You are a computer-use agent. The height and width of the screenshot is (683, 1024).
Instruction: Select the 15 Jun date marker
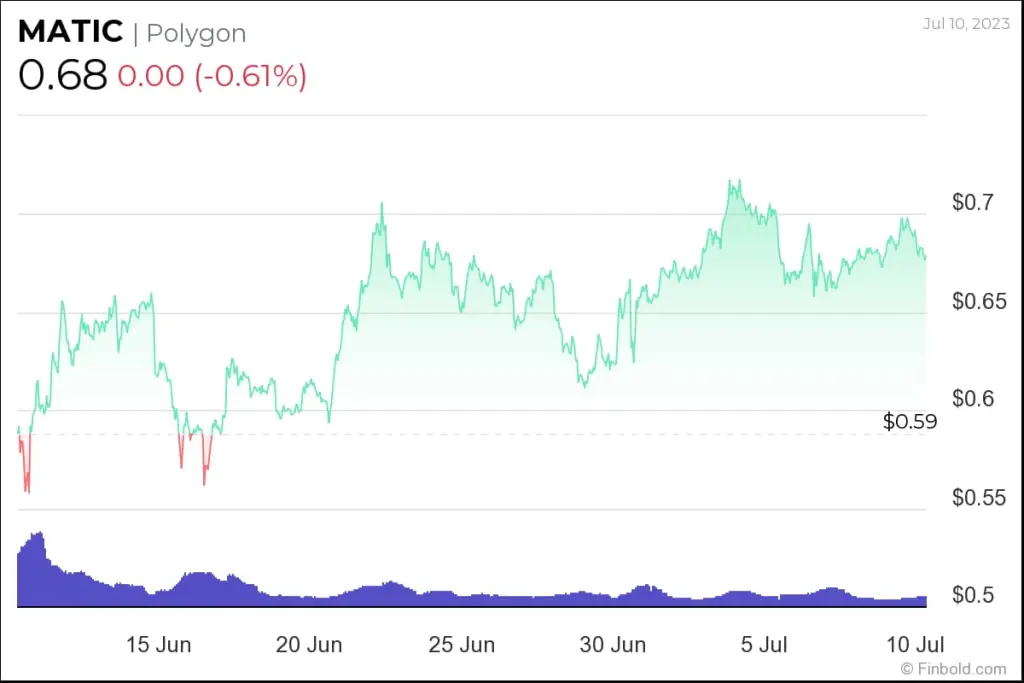[160, 644]
